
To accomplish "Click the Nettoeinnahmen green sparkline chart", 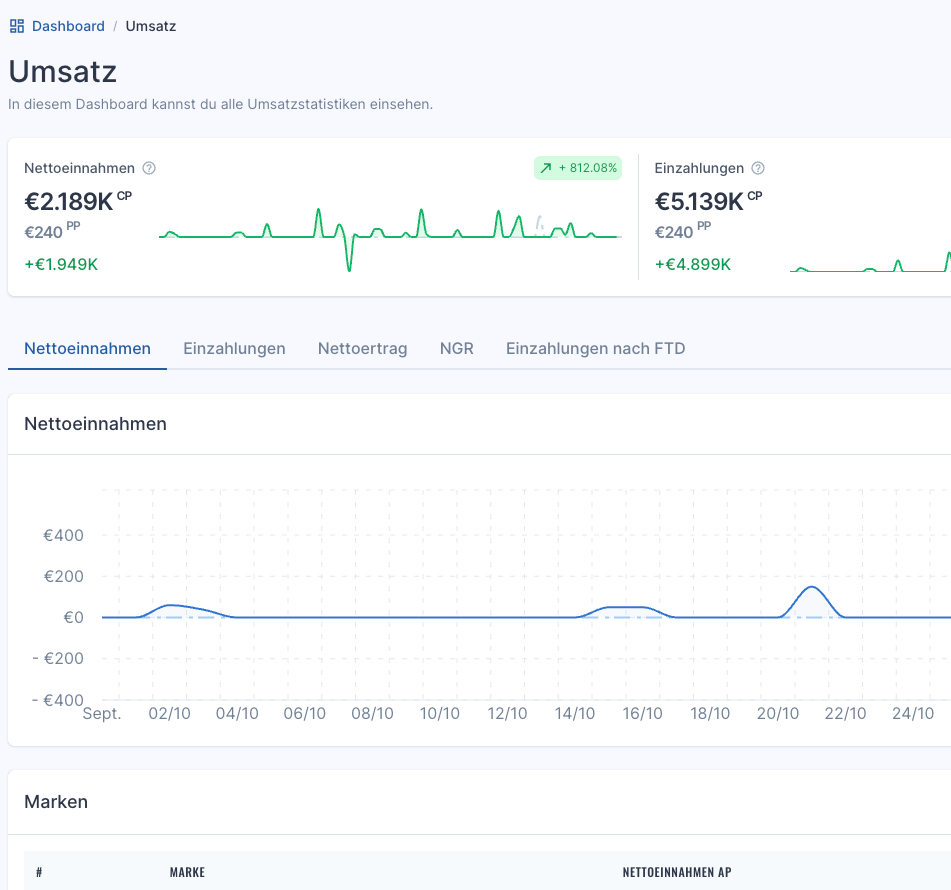I will coord(390,238).
